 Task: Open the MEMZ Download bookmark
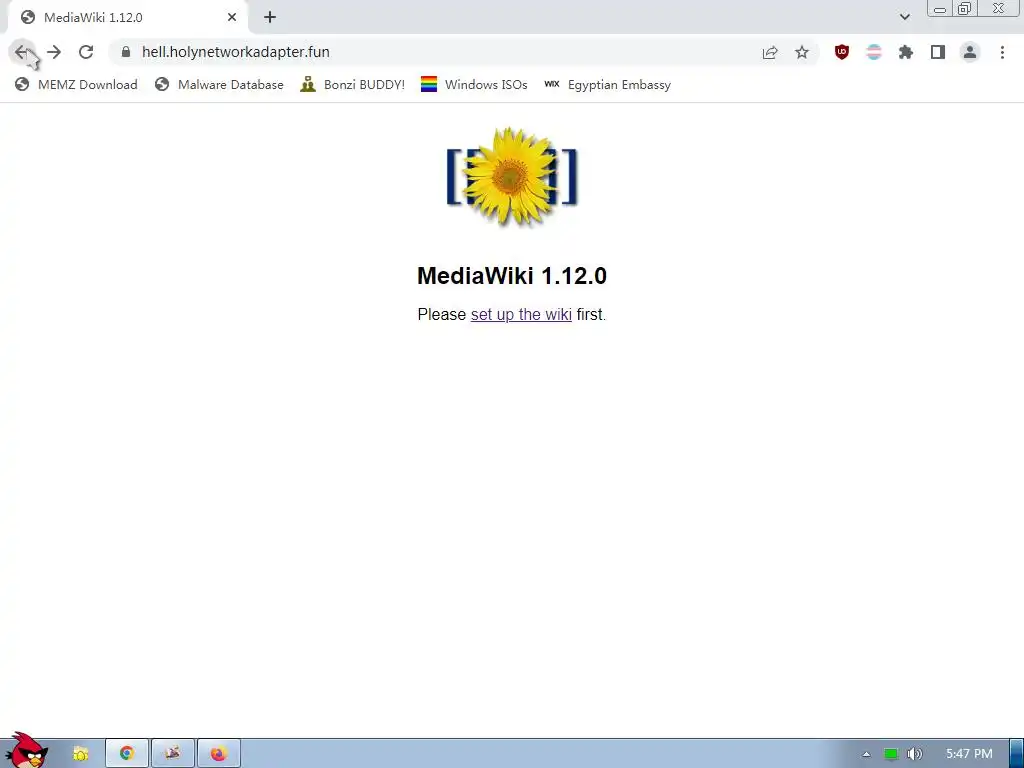pos(76,85)
